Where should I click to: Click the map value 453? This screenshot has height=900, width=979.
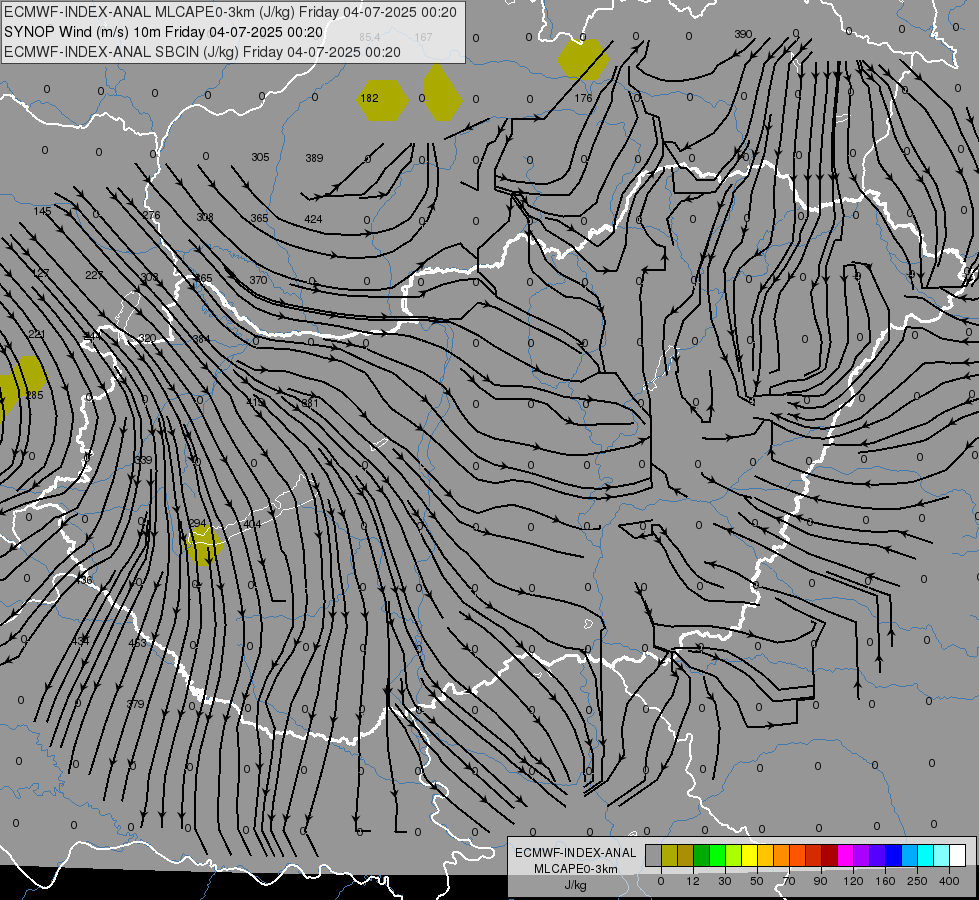[x=137, y=643]
